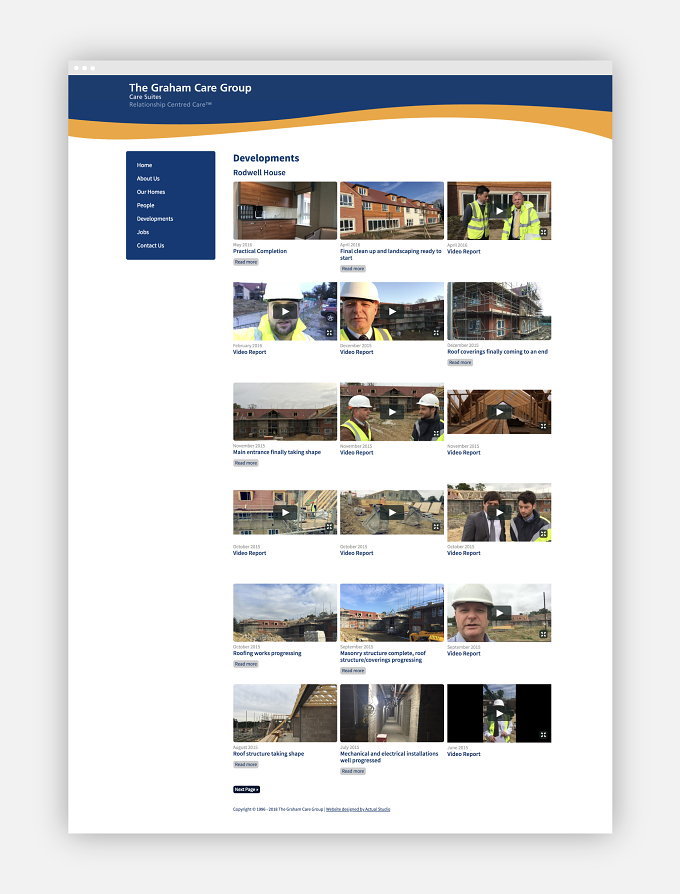The width and height of the screenshot is (680, 894).
Task: Play the June 2015 portrait video
Action: (x=499, y=713)
